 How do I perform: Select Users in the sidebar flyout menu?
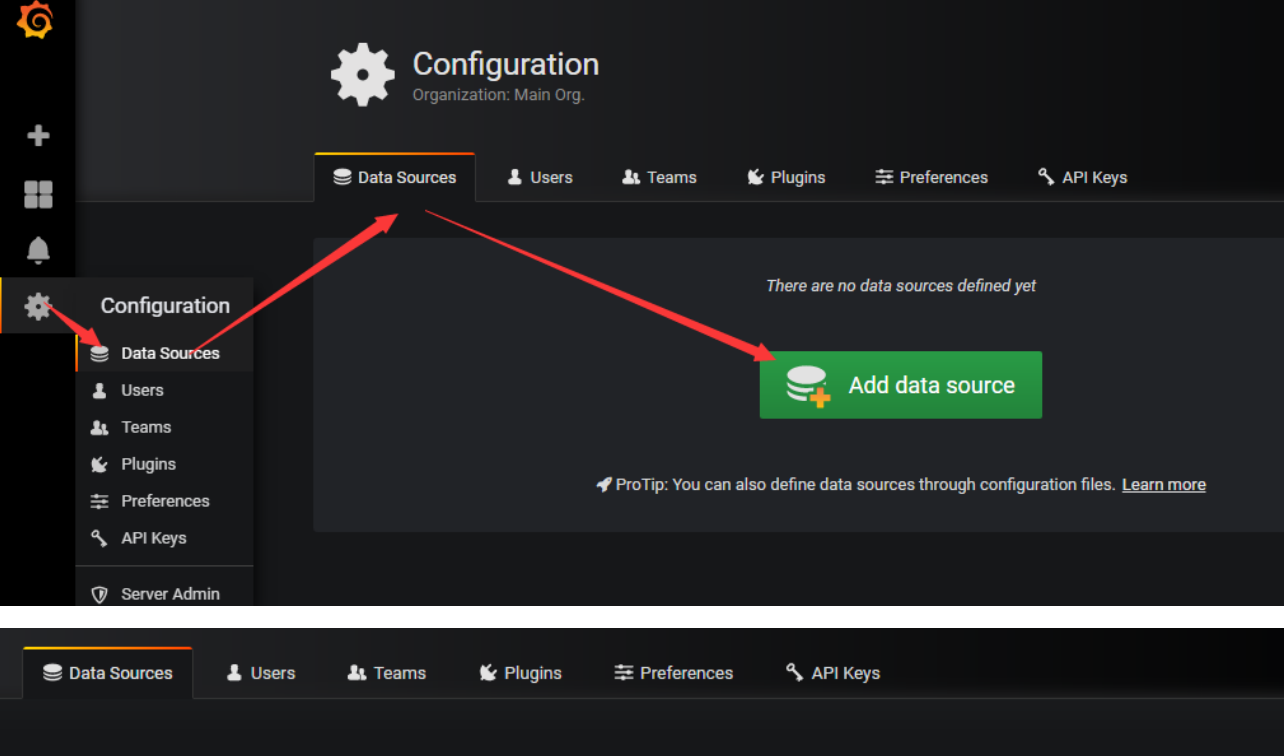coord(164,390)
